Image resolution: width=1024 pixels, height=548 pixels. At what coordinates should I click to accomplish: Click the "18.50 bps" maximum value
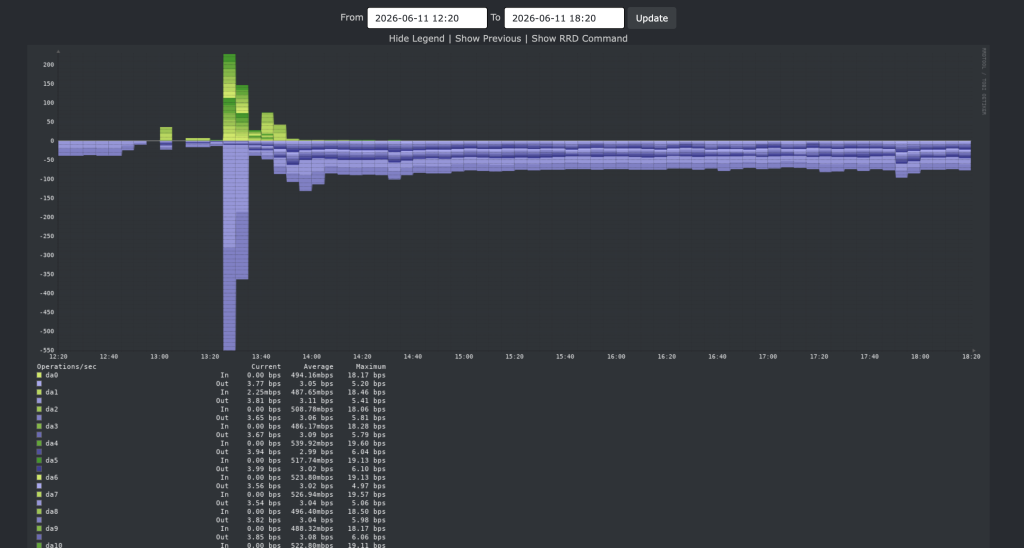coord(366,511)
